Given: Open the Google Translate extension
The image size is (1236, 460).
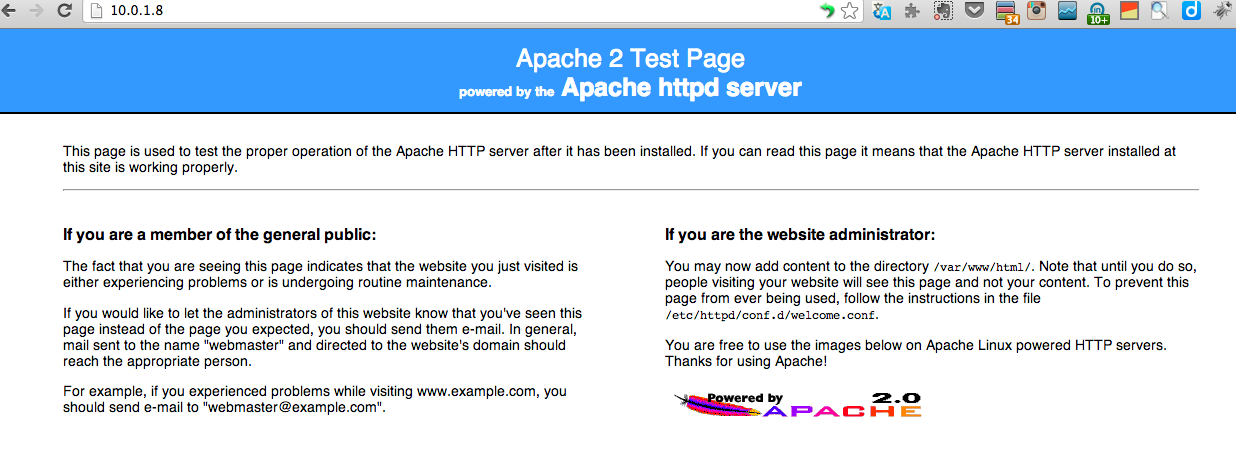Looking at the screenshot, I should point(881,11).
